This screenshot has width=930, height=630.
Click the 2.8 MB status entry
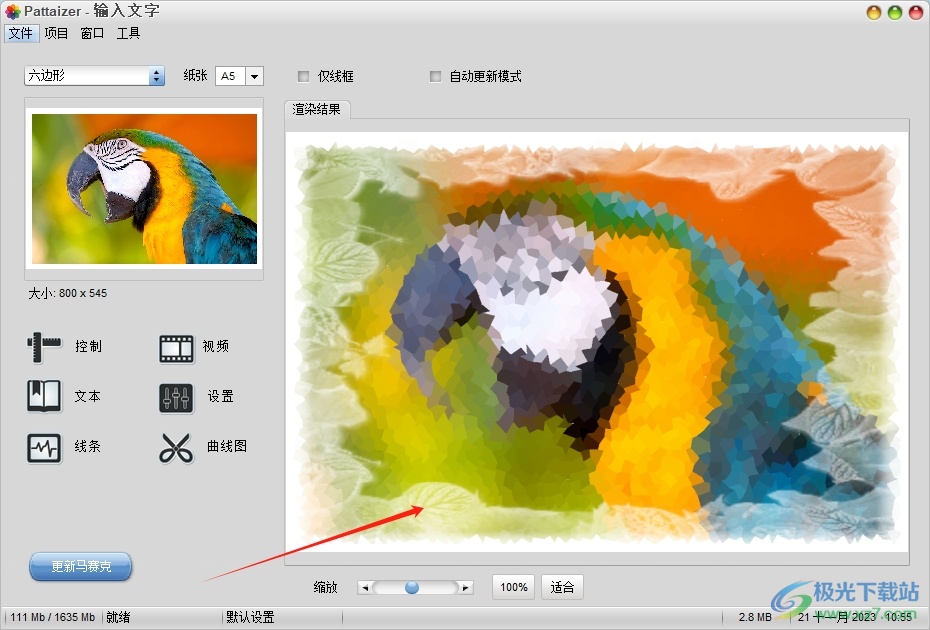755,617
